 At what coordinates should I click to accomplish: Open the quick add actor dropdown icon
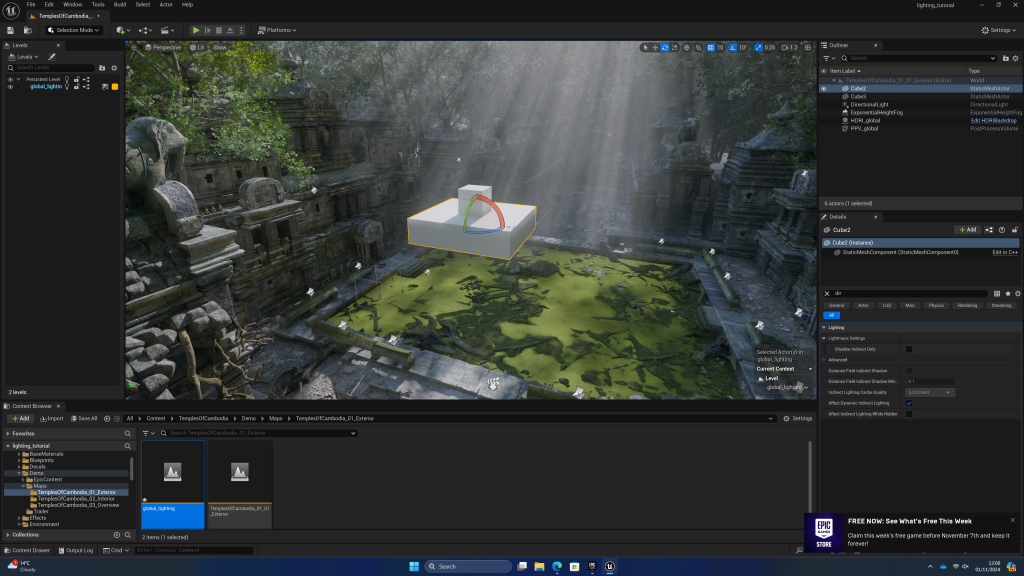123,30
